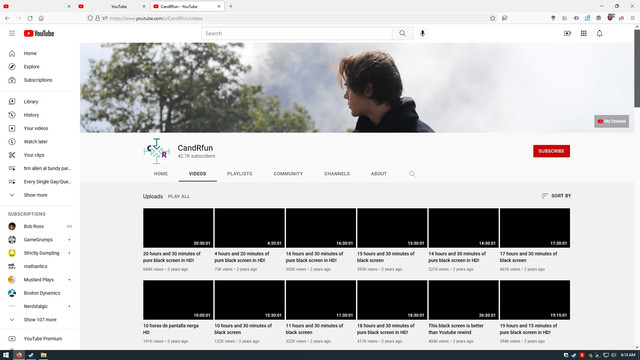The height and width of the screenshot is (360, 640).
Task: Switch to the channel Home tab
Action: (x=161, y=174)
